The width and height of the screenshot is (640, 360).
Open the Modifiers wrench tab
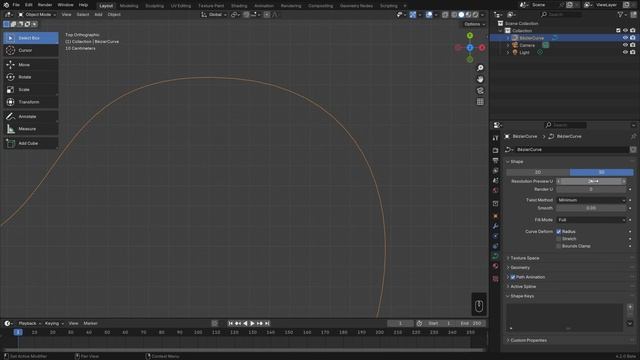pyautogui.click(x=496, y=226)
